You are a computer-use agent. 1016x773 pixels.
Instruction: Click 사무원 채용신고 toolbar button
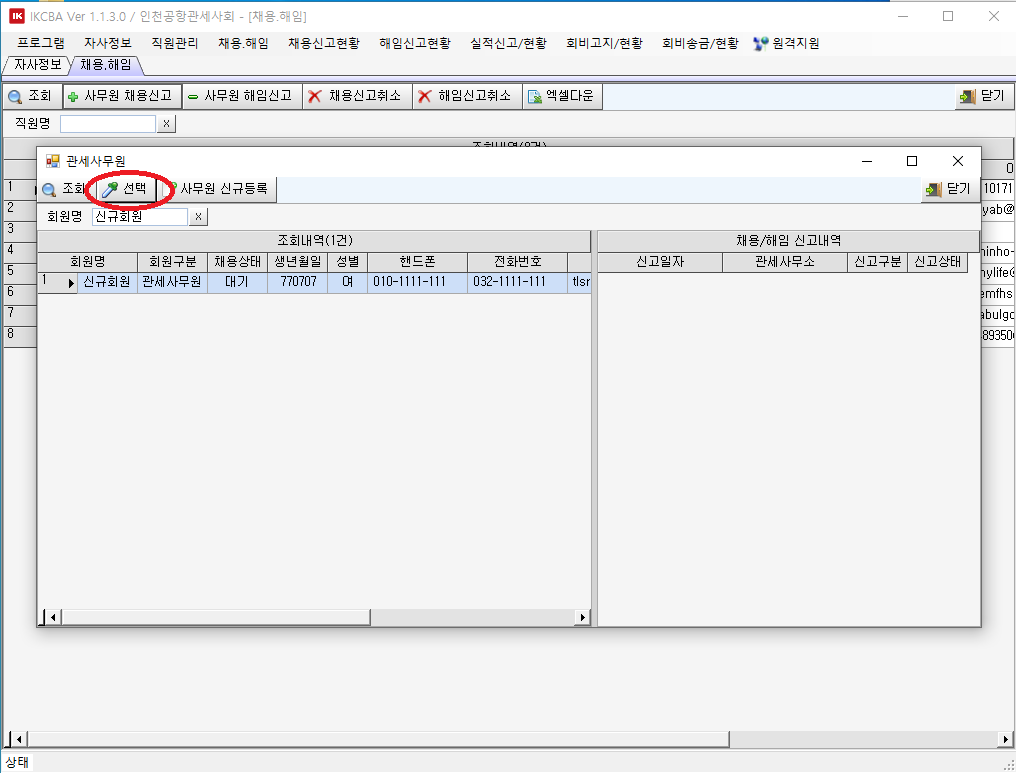[121, 96]
